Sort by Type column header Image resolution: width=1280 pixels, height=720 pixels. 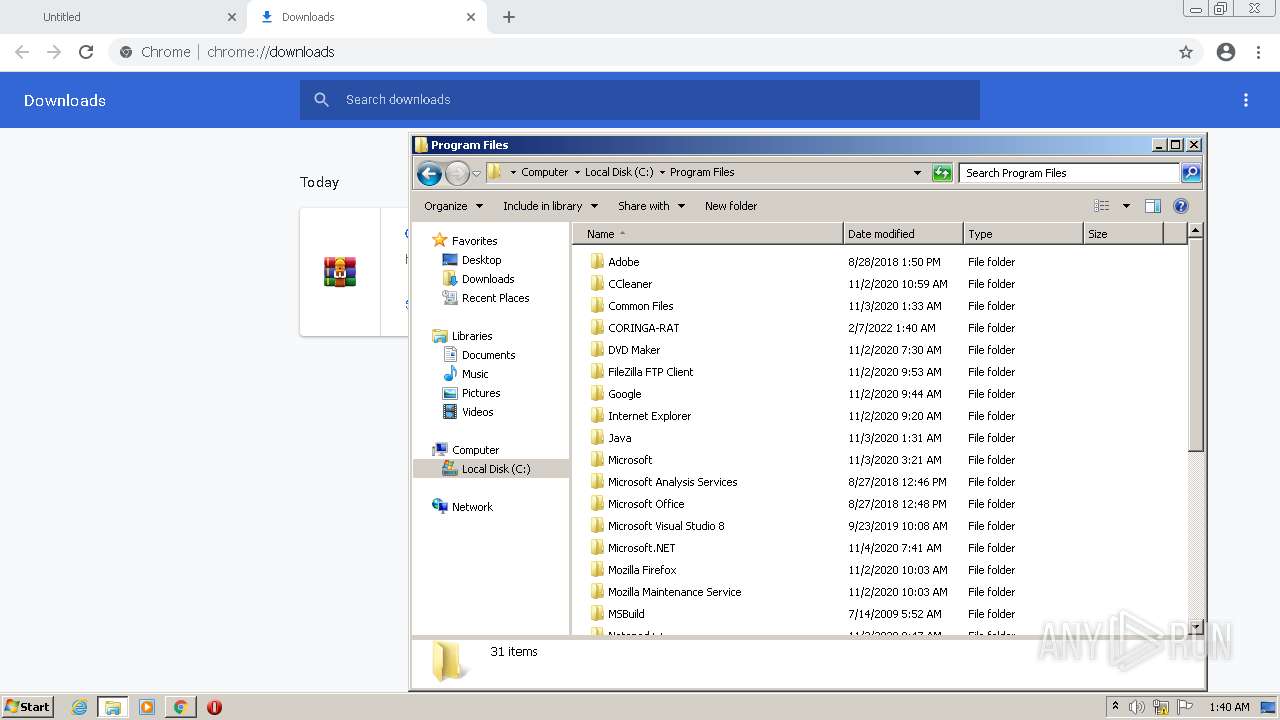tap(1023, 234)
